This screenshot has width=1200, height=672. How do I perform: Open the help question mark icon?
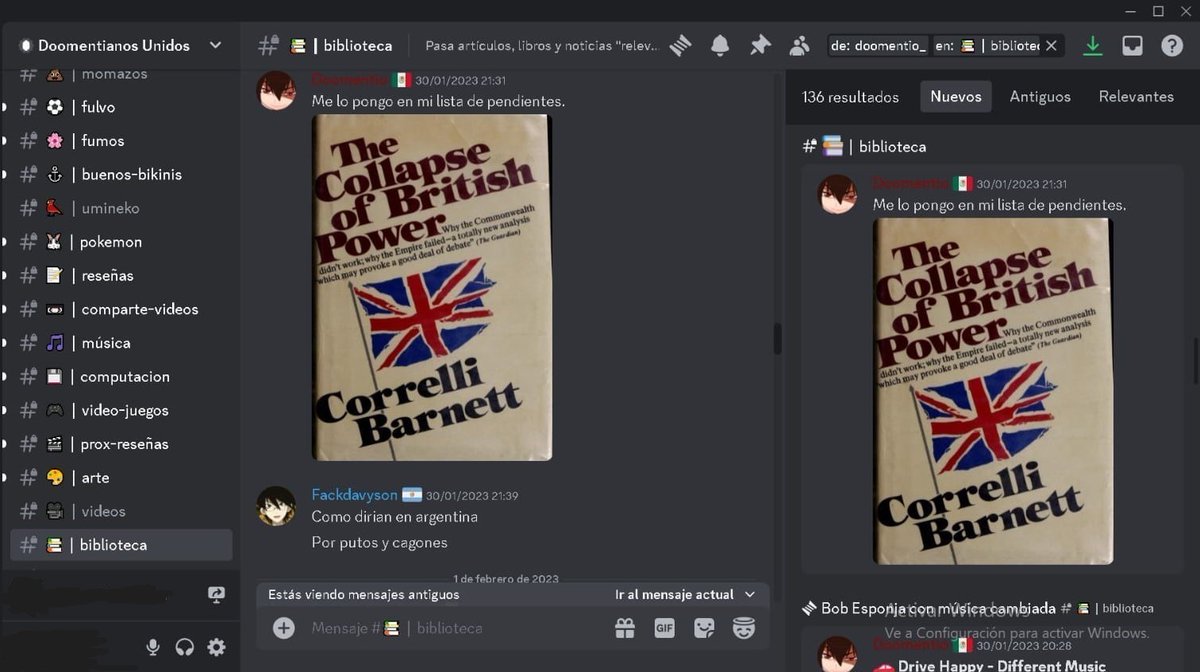(x=1172, y=45)
